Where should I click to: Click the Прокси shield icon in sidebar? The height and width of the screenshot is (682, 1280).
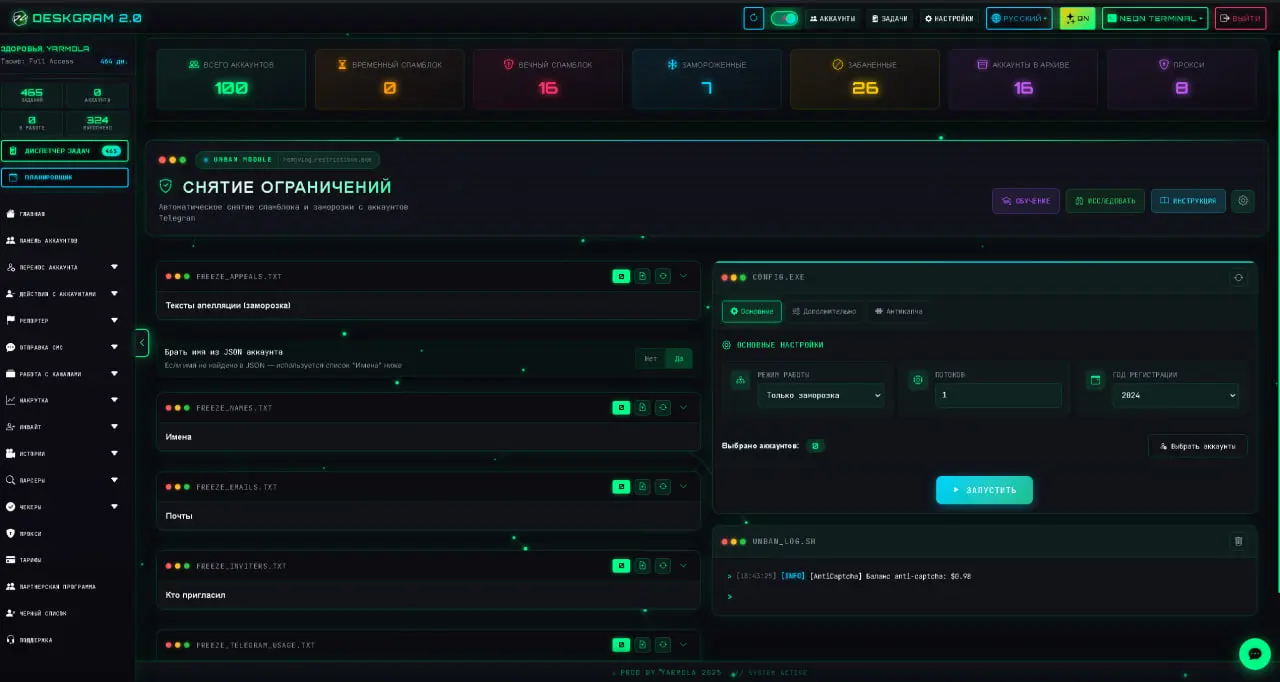(10, 533)
